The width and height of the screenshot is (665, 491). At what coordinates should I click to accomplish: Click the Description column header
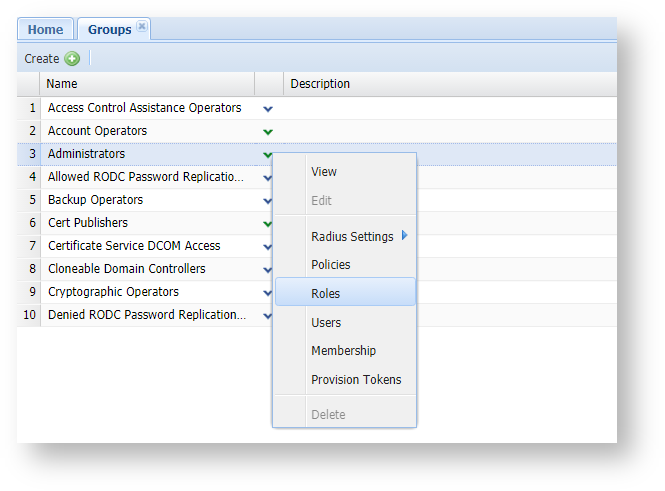(320, 84)
